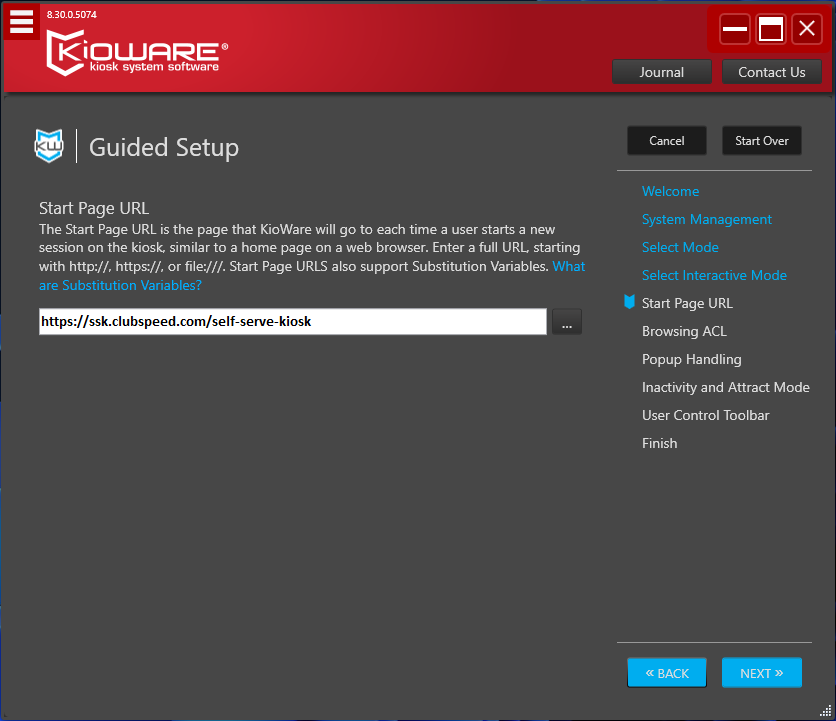Open Contact Us
The width and height of the screenshot is (836, 721).
pyautogui.click(x=771, y=72)
